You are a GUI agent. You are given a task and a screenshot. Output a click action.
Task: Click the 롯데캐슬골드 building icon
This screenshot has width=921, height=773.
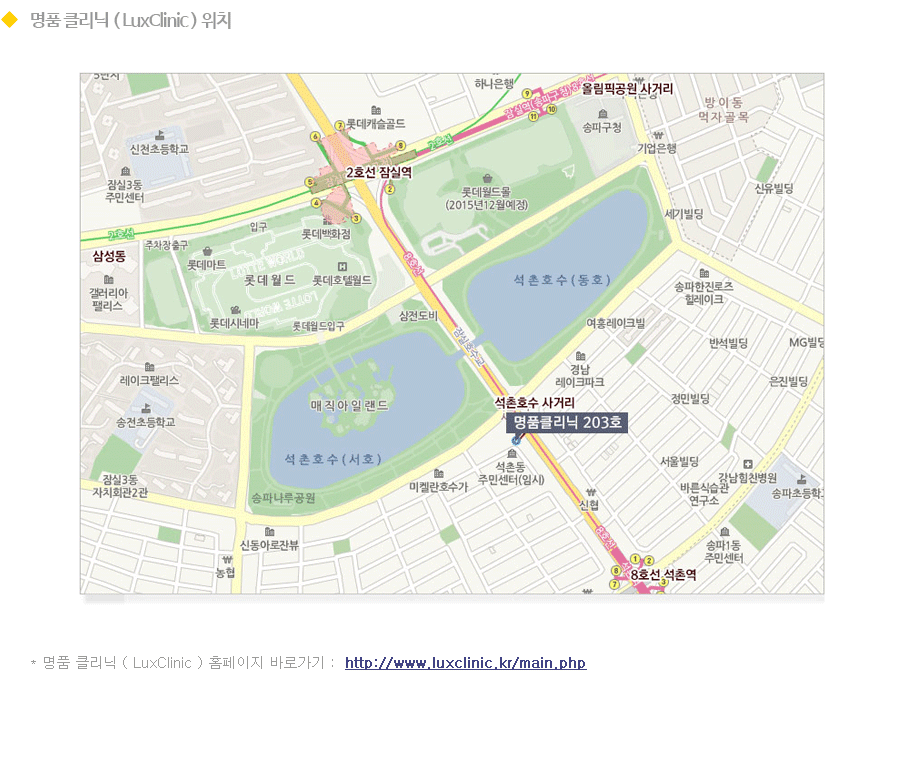376,110
